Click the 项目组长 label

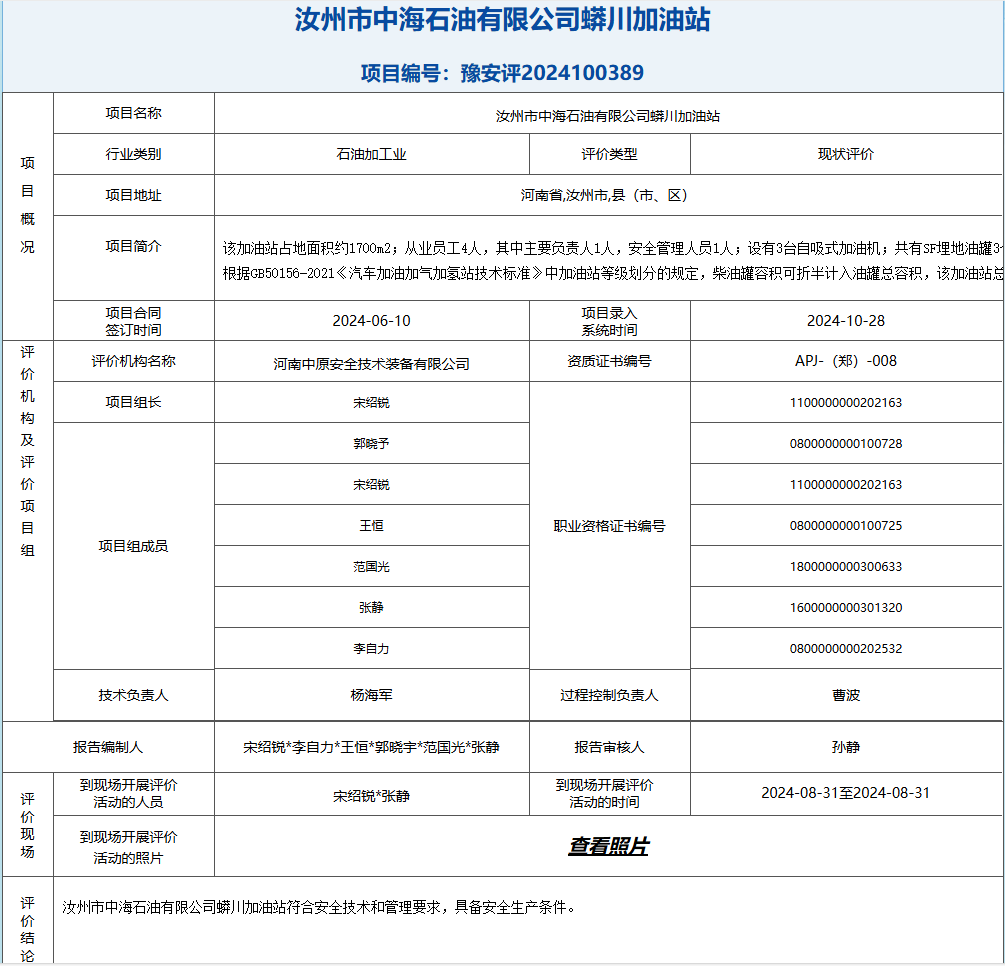click(133, 402)
